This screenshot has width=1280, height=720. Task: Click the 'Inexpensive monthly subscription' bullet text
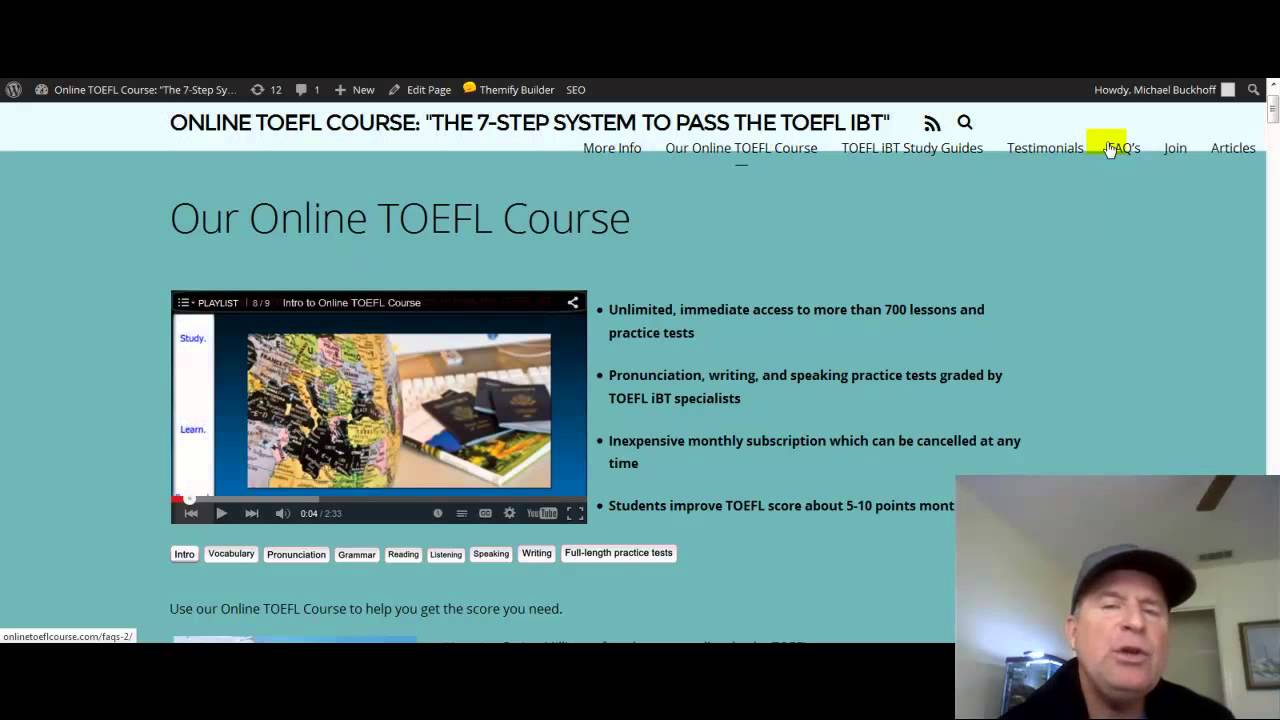click(814, 452)
